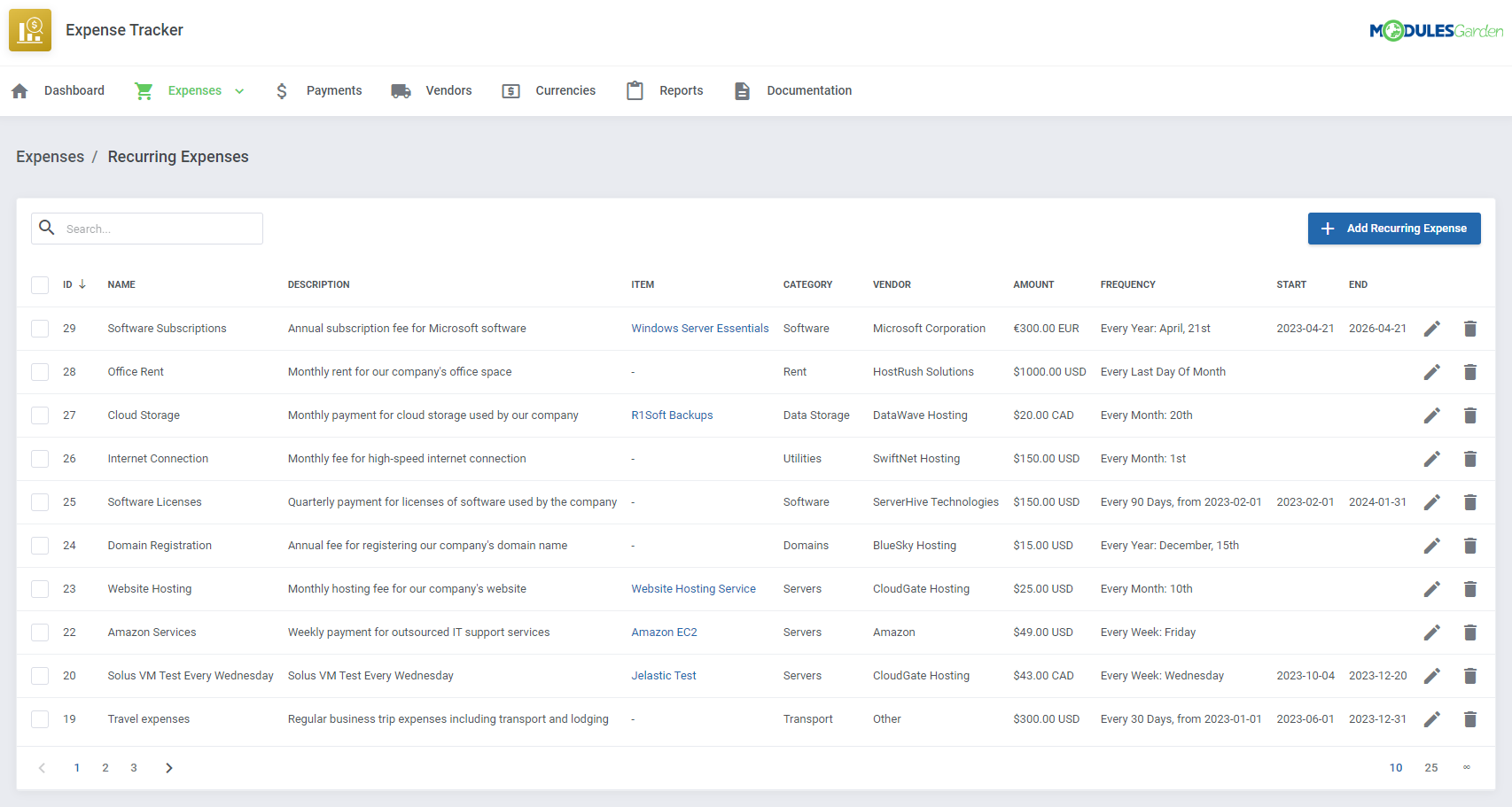Open the Documentation page icon
The height and width of the screenshot is (807, 1512).
click(741, 90)
